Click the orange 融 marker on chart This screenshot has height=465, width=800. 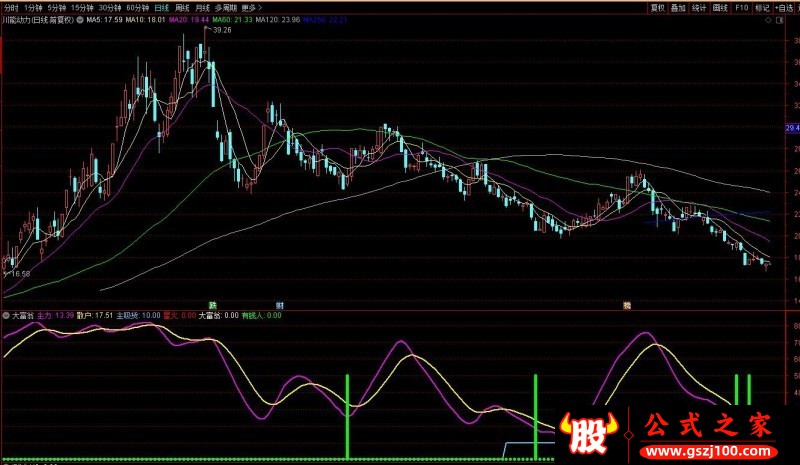(x=627, y=303)
